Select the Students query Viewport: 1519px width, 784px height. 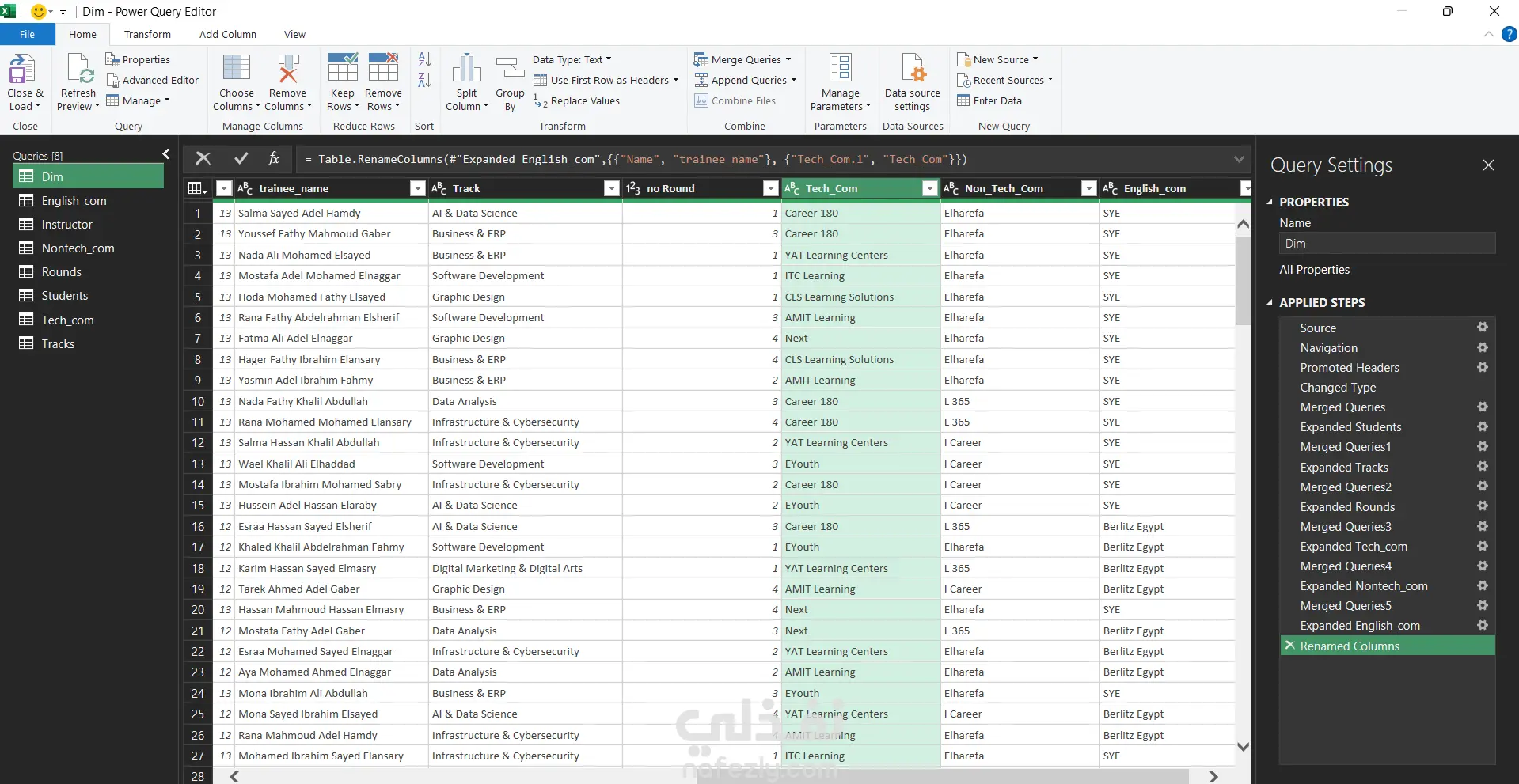(x=89, y=296)
